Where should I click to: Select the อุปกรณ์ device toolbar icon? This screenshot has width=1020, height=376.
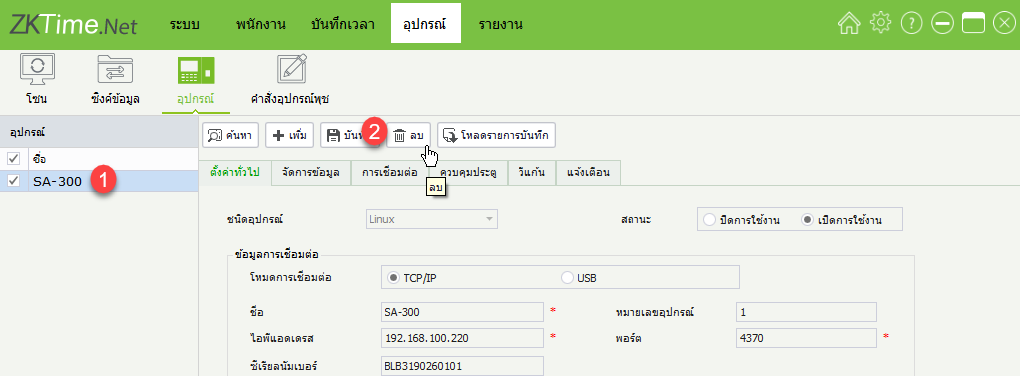196,79
